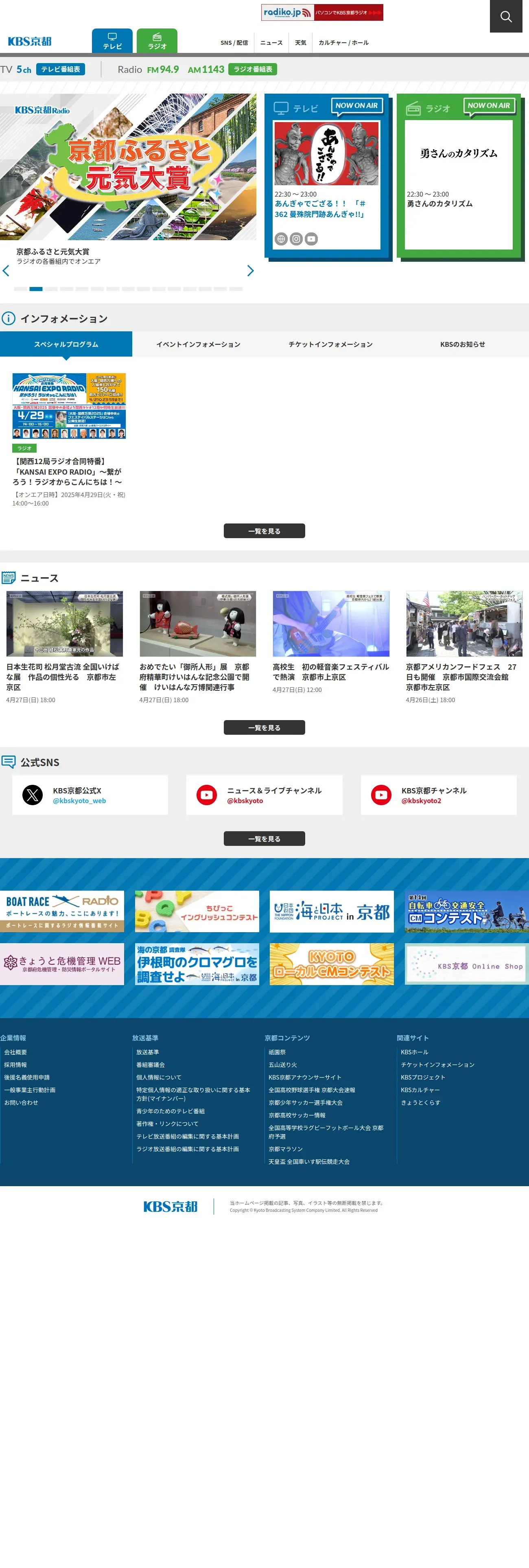The height and width of the screenshot is (1568, 529).
Task: Open the ラジオ番組表 button
Action: pos(253,69)
